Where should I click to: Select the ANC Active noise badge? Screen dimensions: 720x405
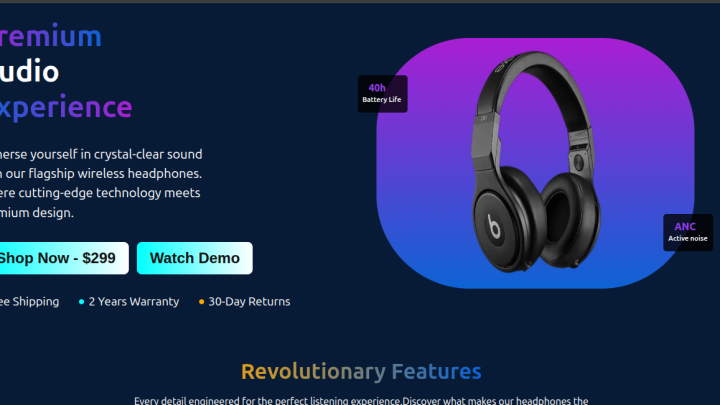coord(688,232)
